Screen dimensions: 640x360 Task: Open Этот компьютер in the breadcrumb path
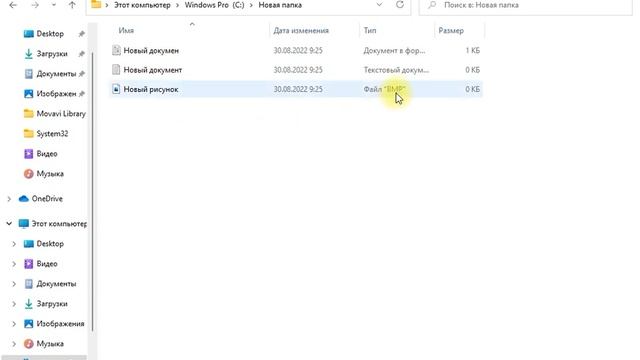[x=142, y=5]
